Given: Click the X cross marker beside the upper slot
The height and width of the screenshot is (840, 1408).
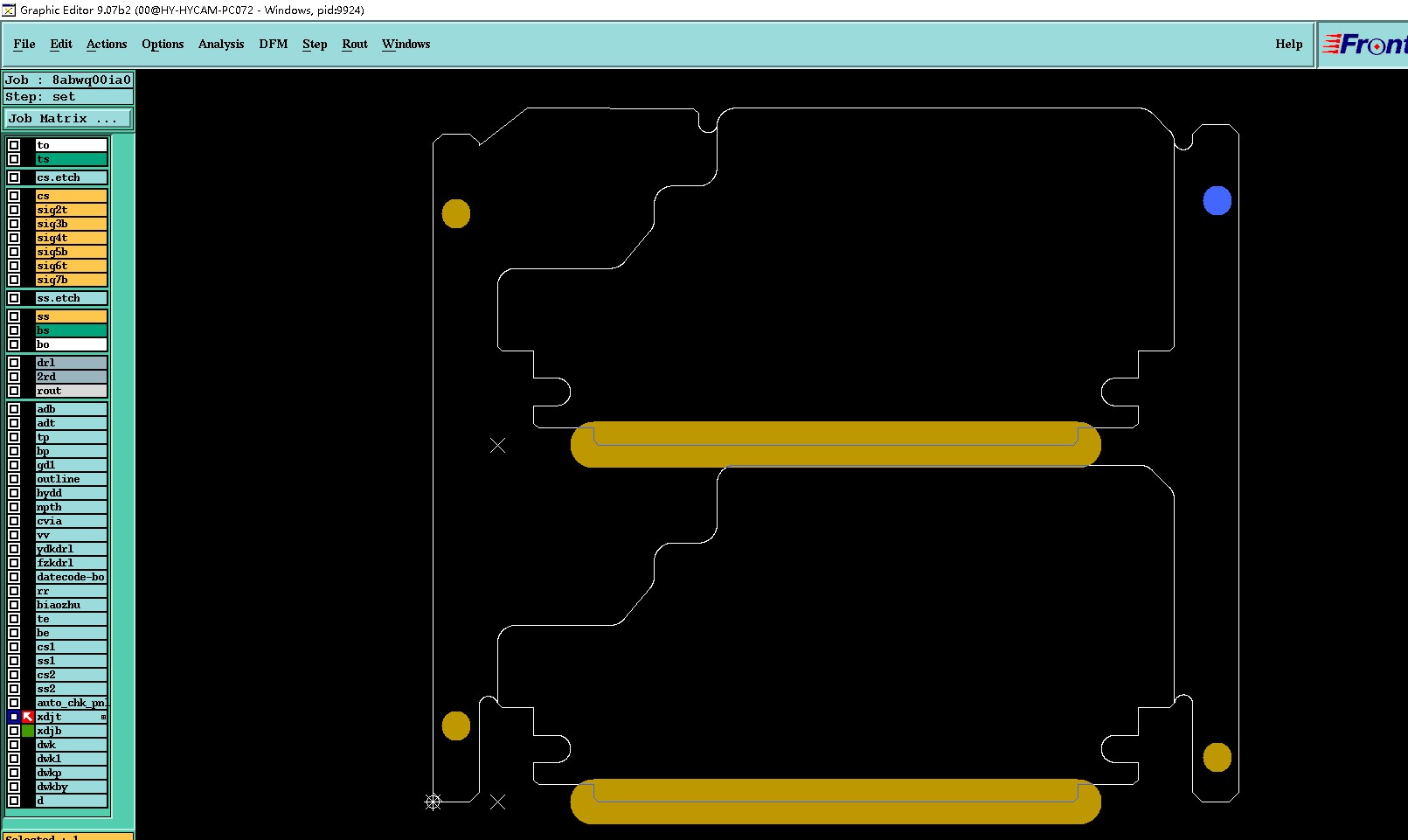Looking at the screenshot, I should [x=497, y=445].
